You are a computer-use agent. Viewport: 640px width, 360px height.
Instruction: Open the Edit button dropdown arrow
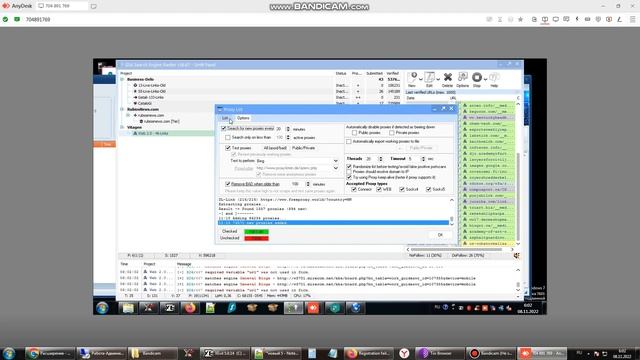point(438,79)
